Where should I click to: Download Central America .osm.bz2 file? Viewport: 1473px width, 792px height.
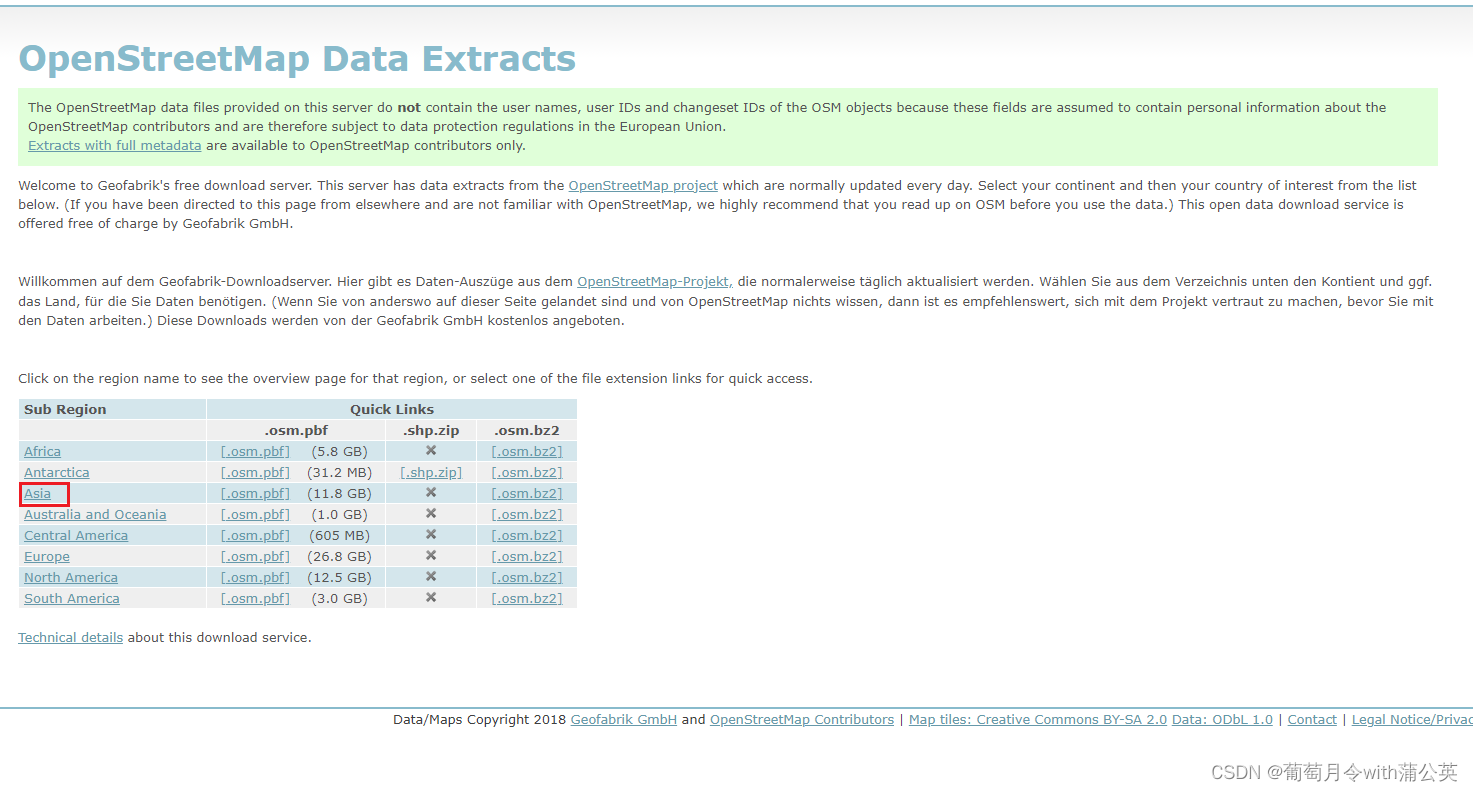pyautogui.click(x=527, y=536)
